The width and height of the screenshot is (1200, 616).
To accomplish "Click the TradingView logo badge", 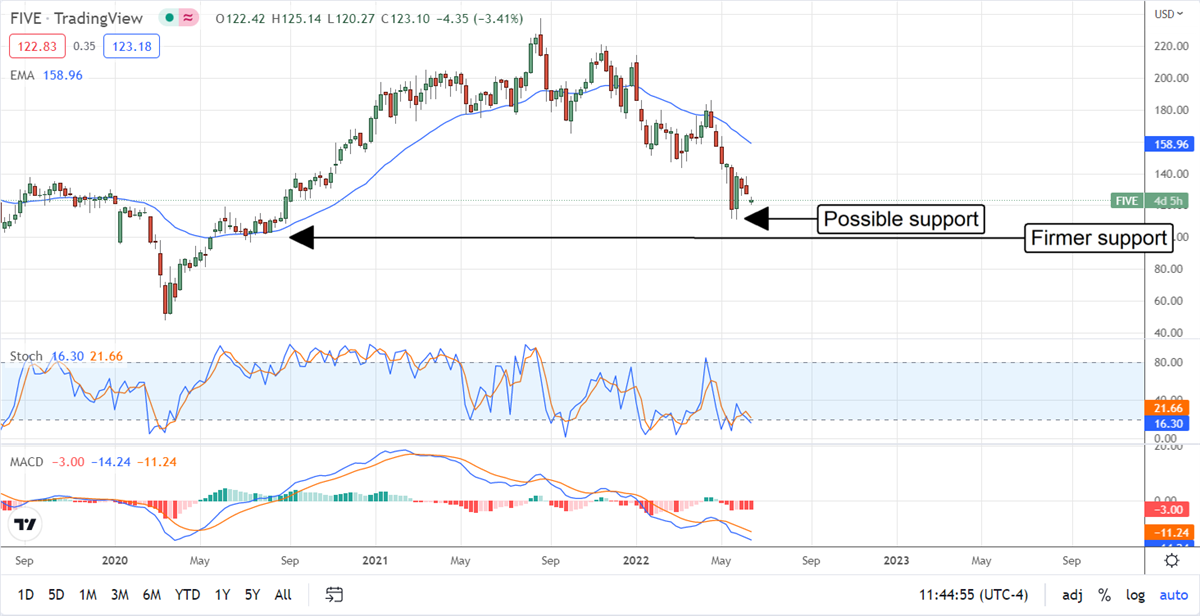I will (x=25, y=525).
